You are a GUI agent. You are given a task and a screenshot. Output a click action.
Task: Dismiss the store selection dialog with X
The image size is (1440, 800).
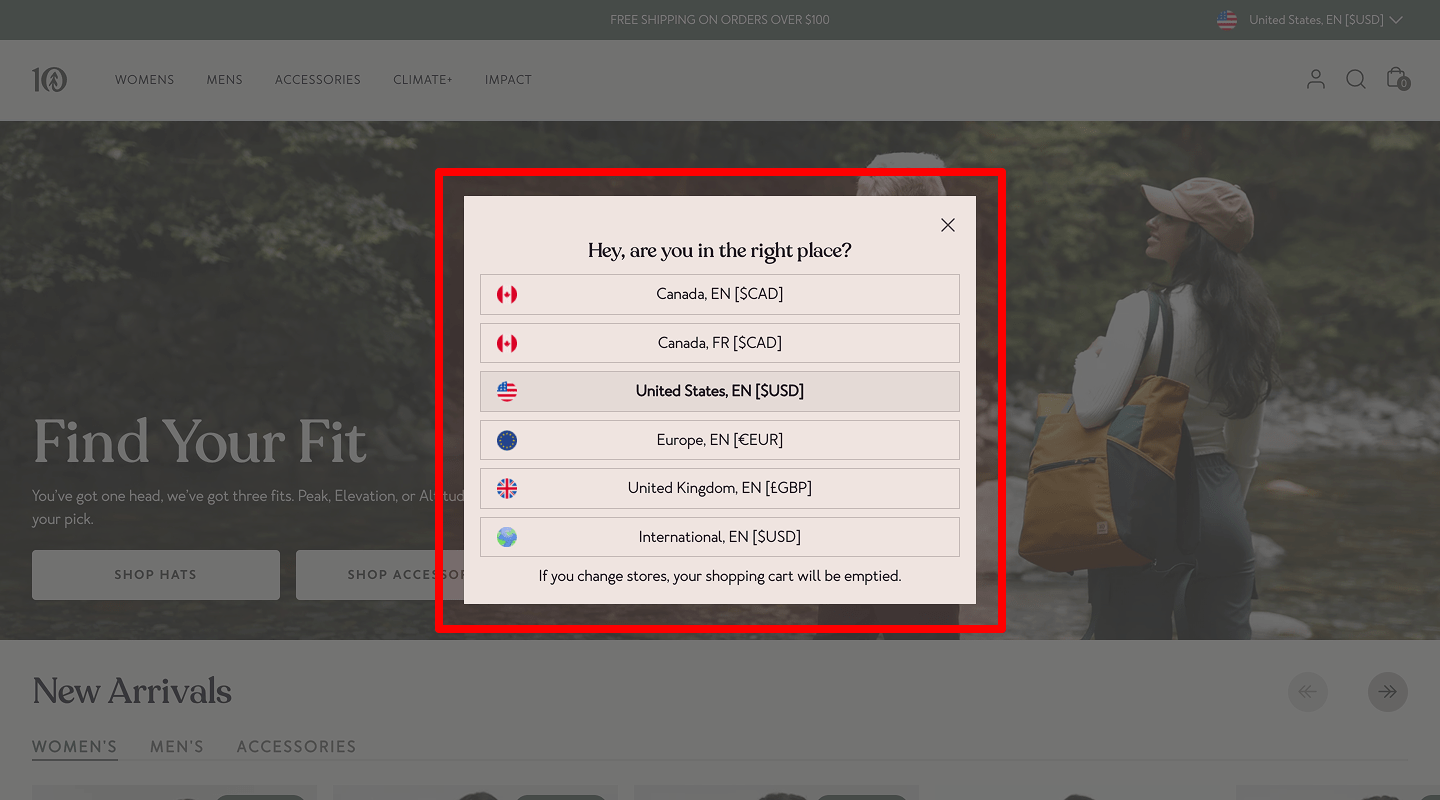click(x=947, y=225)
